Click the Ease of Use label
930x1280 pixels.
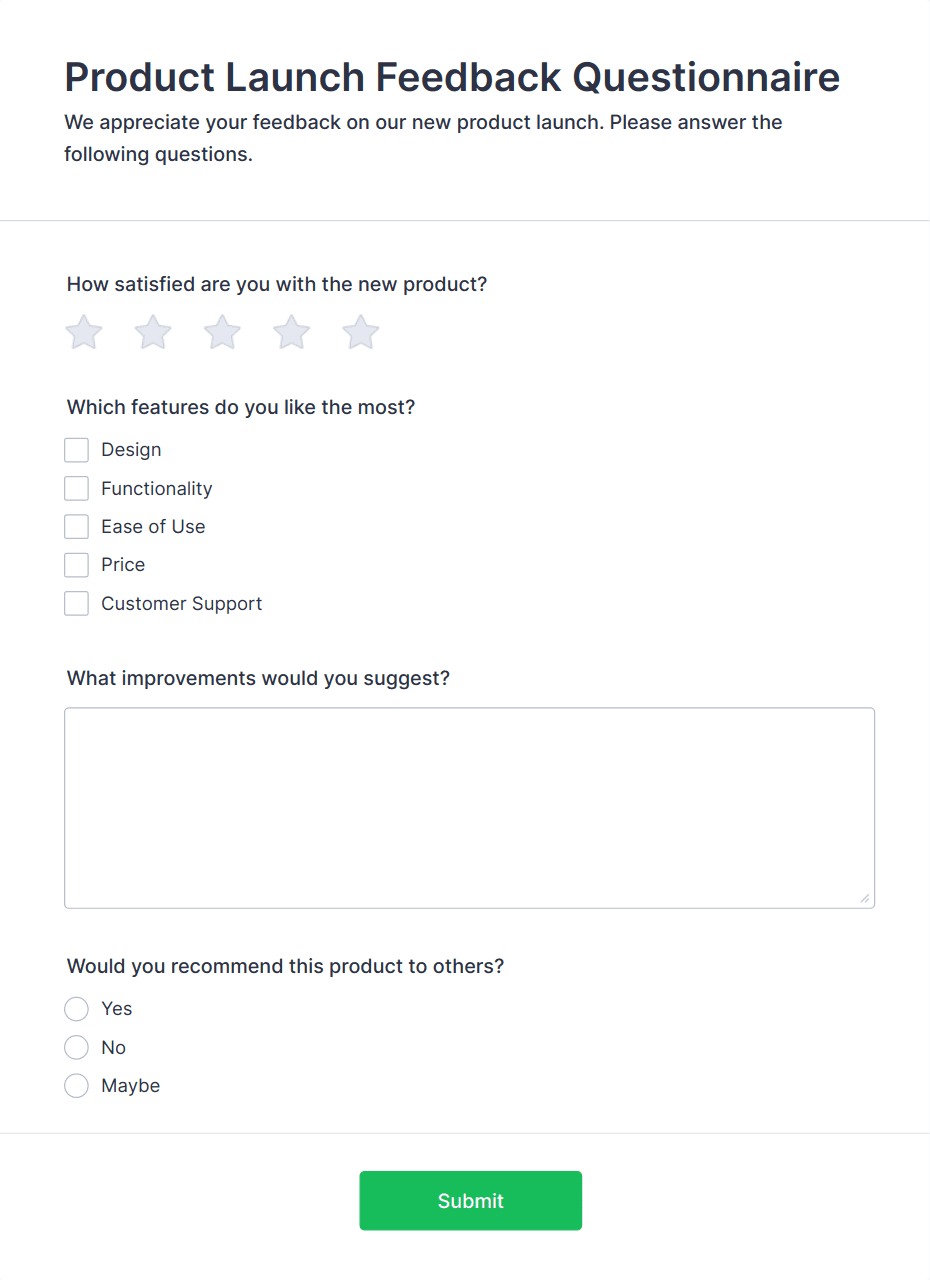(x=153, y=527)
